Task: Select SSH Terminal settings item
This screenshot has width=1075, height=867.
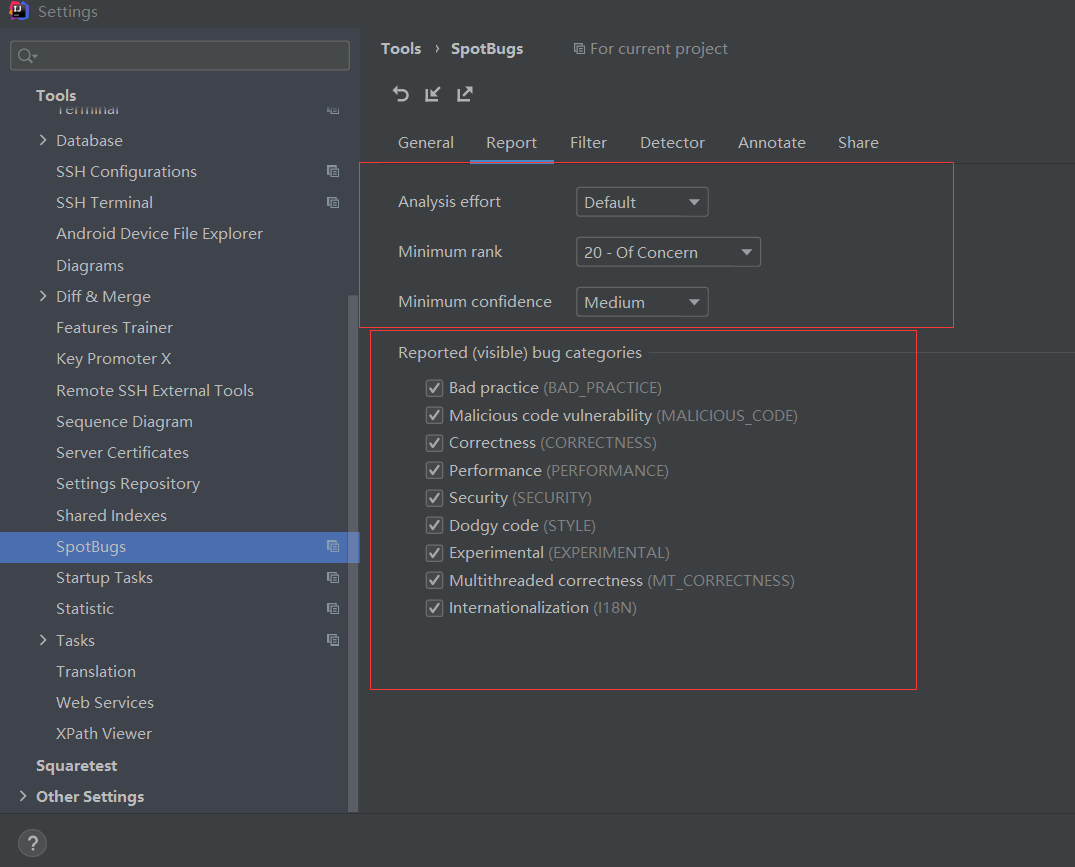Action: [x=104, y=202]
